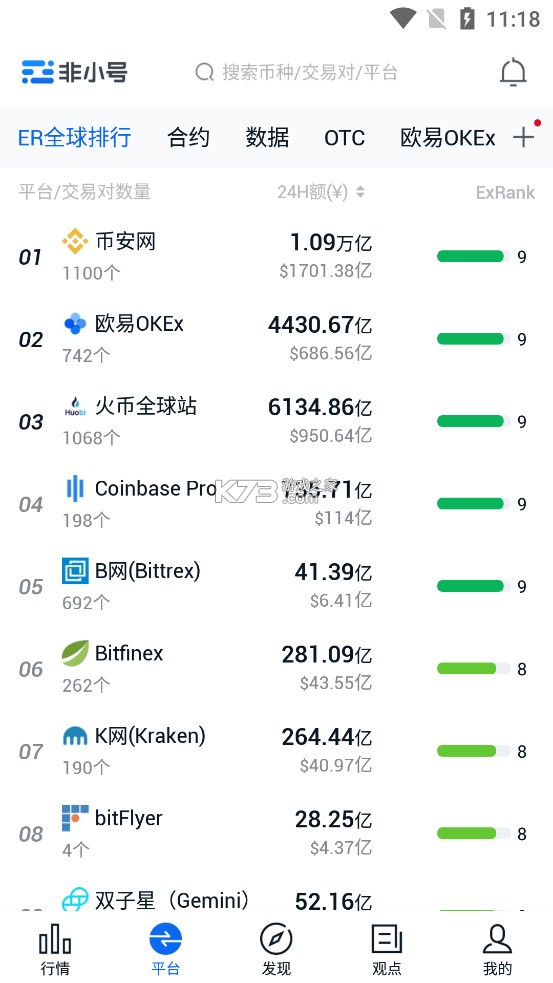Switch to the OTC tab
This screenshot has height=983, width=553.
coord(344,138)
